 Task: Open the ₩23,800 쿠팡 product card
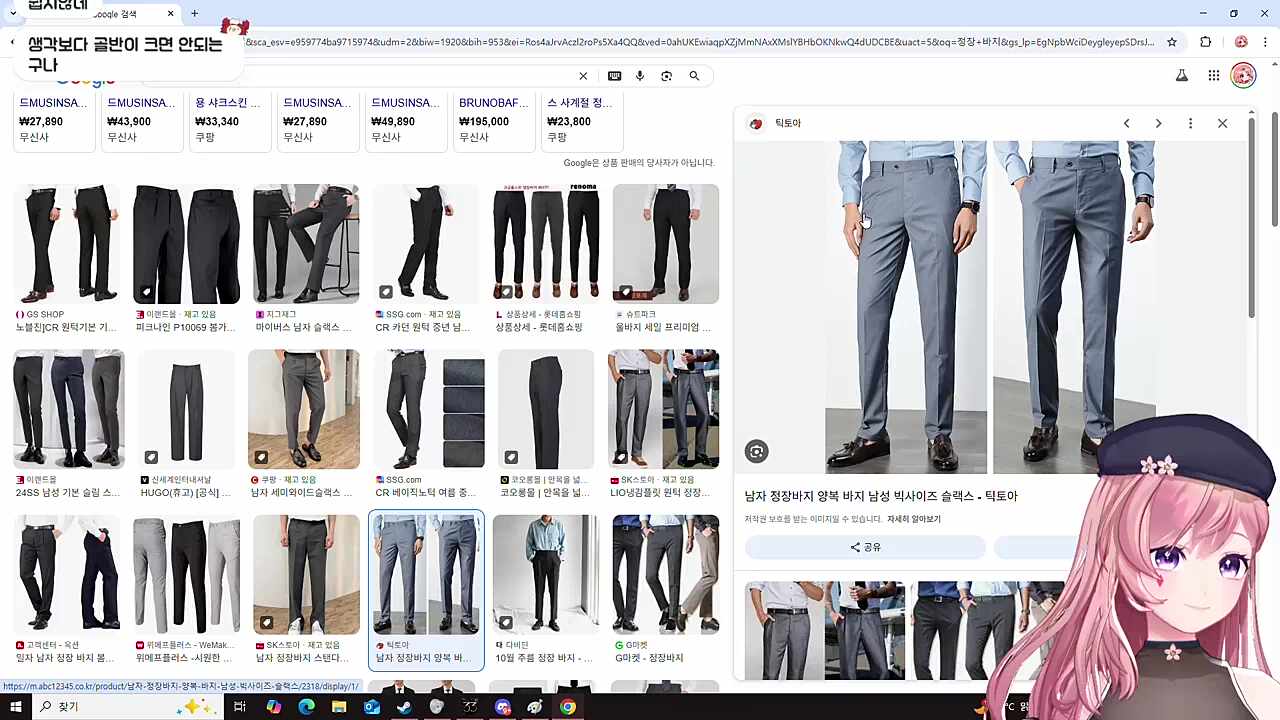click(581, 122)
